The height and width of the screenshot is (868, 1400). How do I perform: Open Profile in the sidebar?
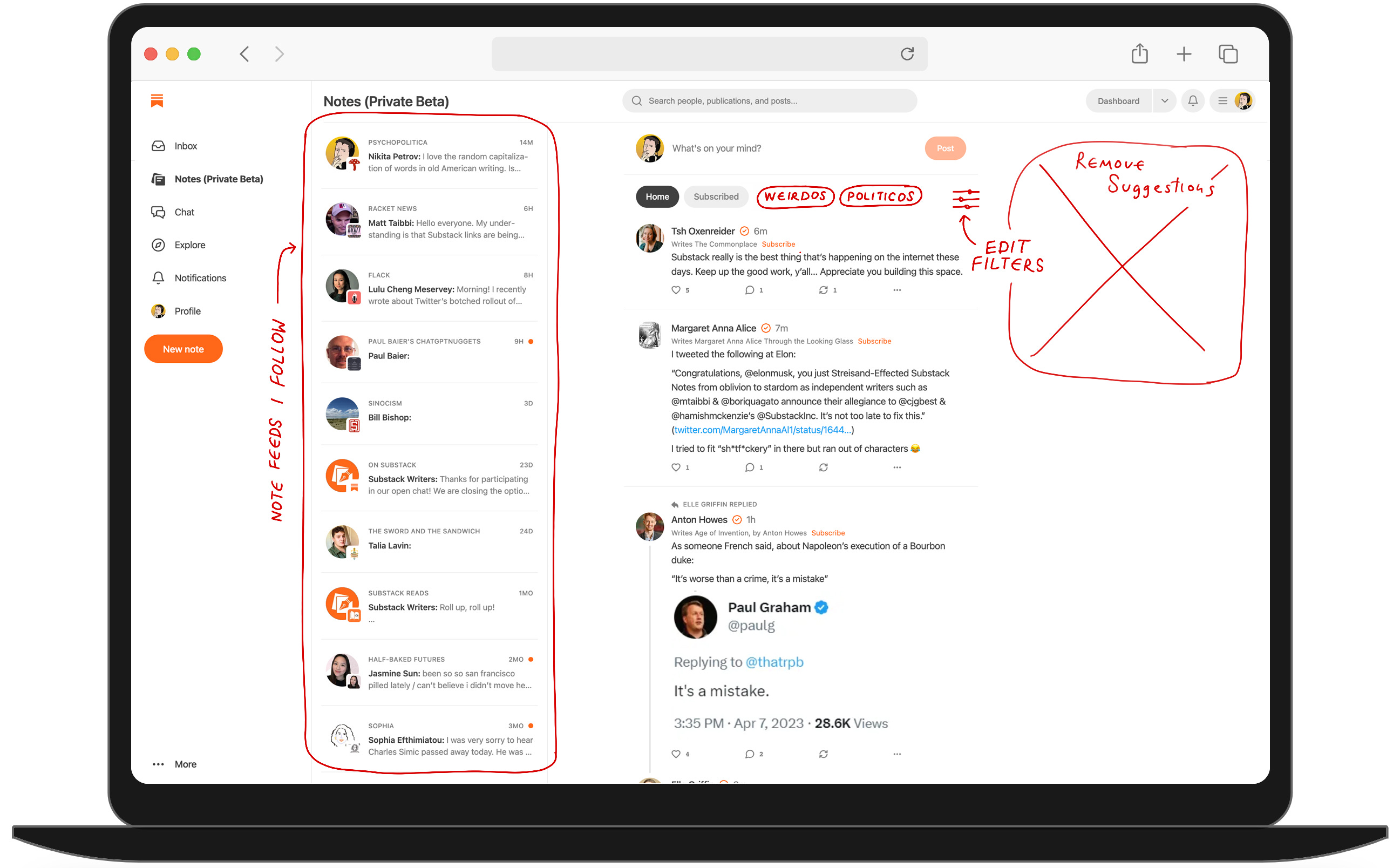(x=175, y=311)
